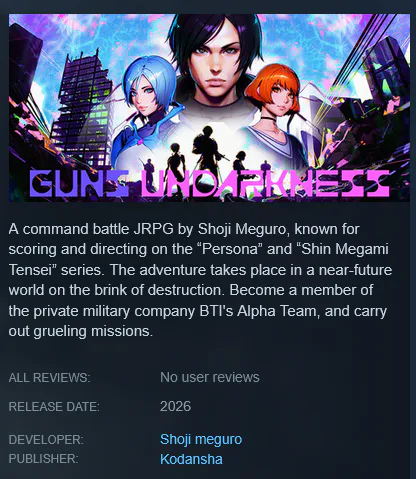Click the purple word GUNS in logo

[79, 183]
